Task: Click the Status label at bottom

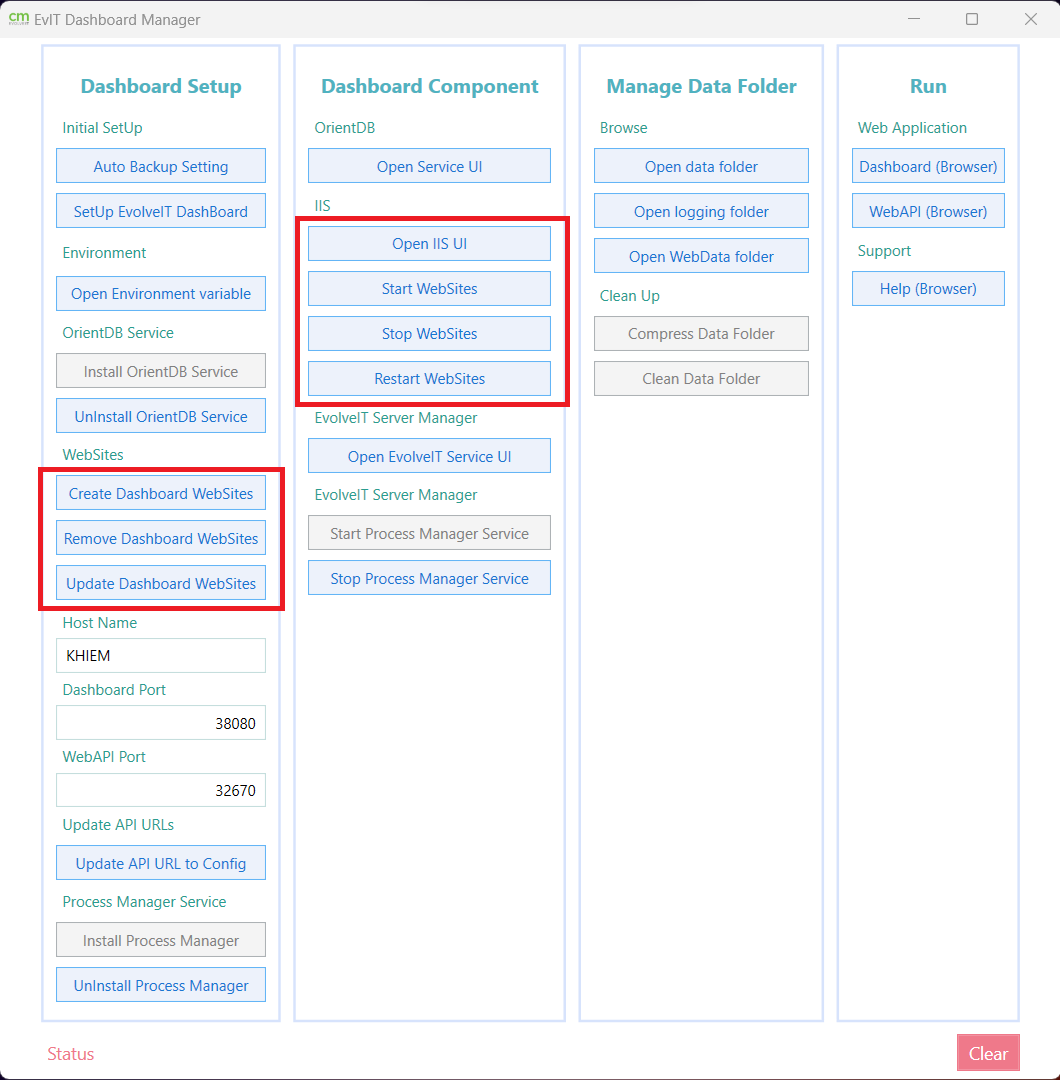Action: pyautogui.click(x=70, y=1054)
